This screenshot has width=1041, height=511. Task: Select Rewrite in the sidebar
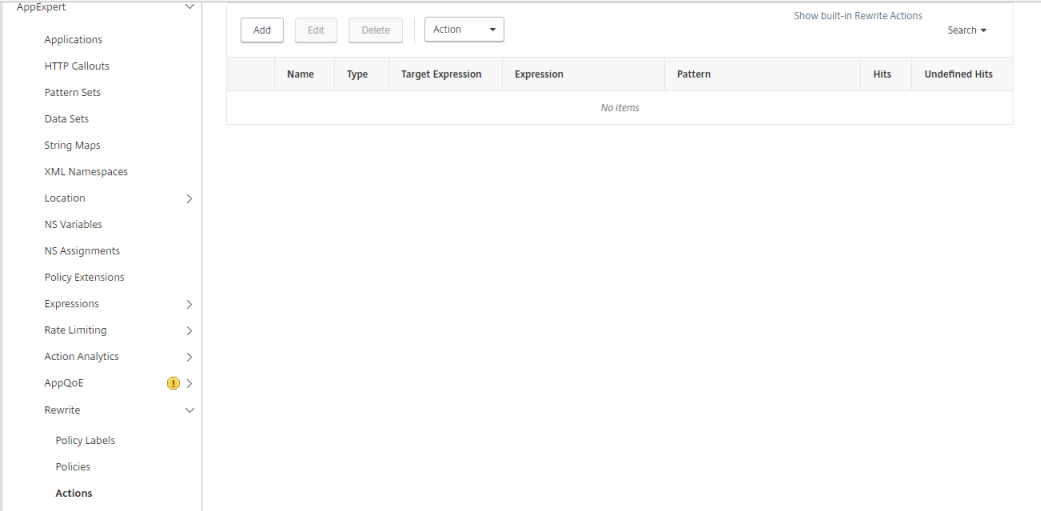[x=62, y=410]
